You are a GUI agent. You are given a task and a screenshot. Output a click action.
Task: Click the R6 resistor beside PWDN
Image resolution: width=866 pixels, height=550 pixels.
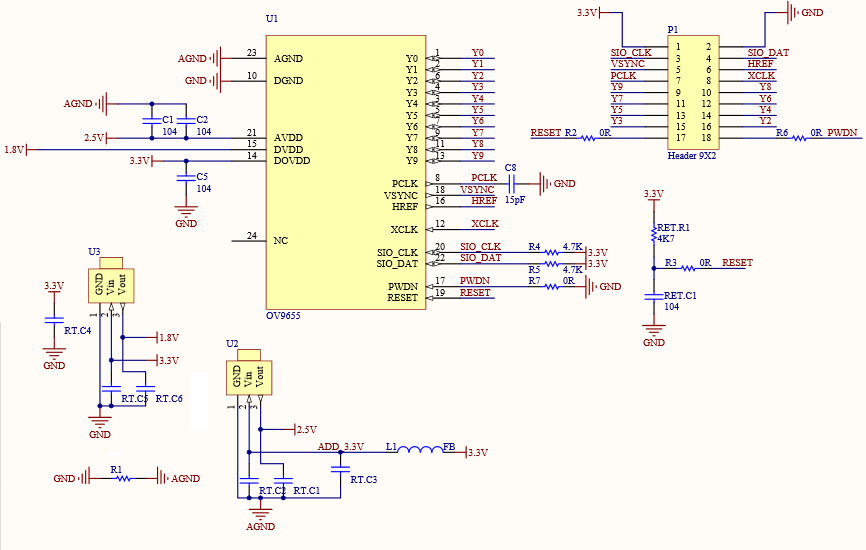coord(799,138)
